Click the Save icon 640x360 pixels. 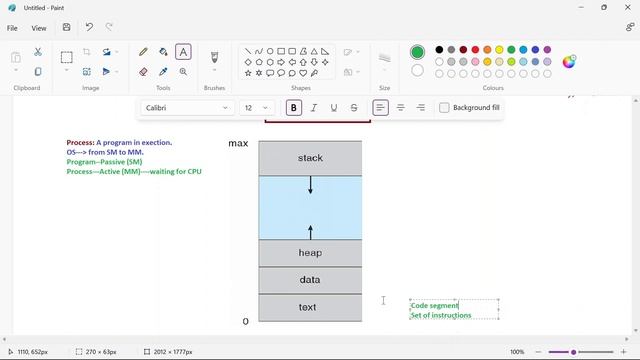pyautogui.click(x=67, y=27)
